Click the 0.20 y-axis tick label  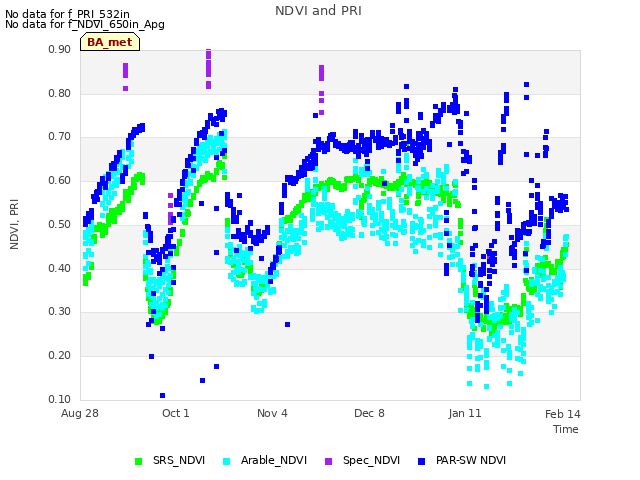click(60, 356)
